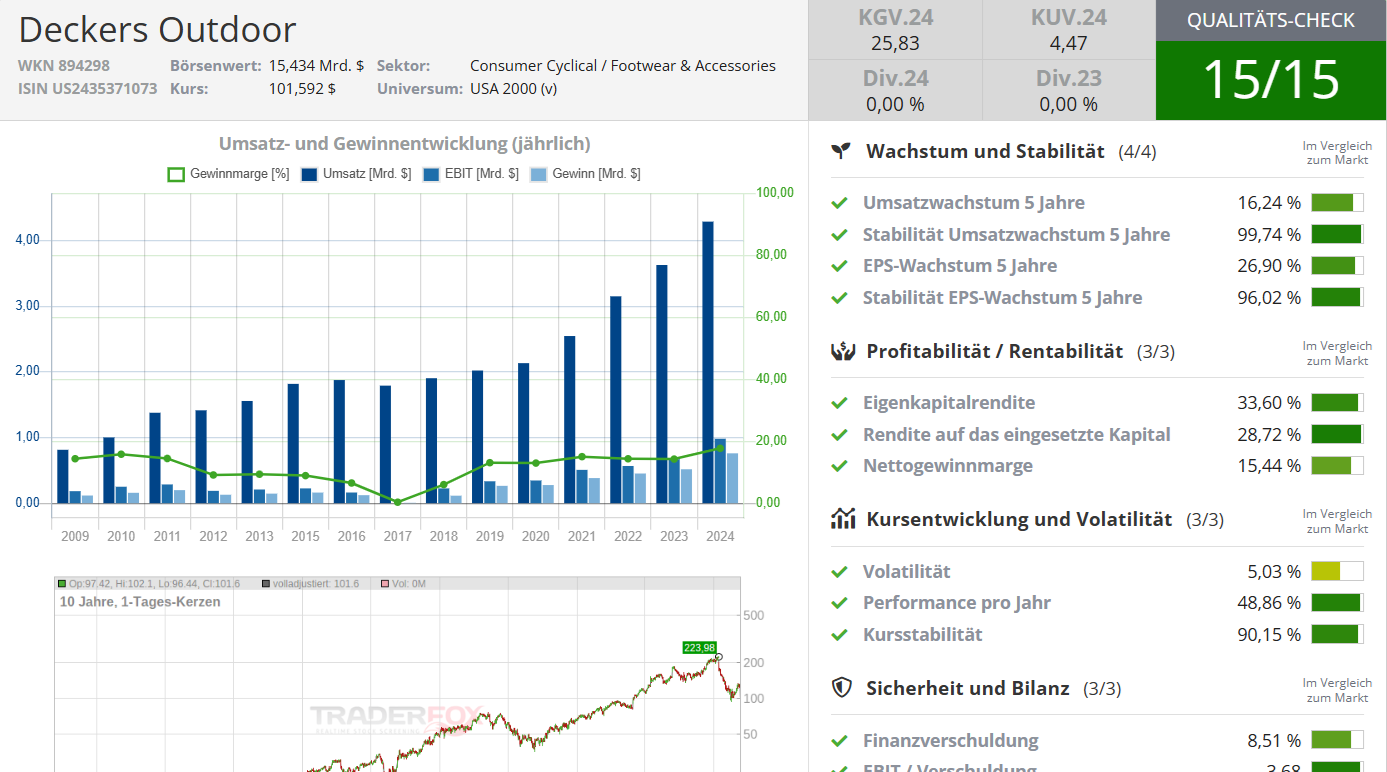The image size is (1387, 772).
Task: Select the Qualitäts-Check header tab
Action: (x=1270, y=20)
